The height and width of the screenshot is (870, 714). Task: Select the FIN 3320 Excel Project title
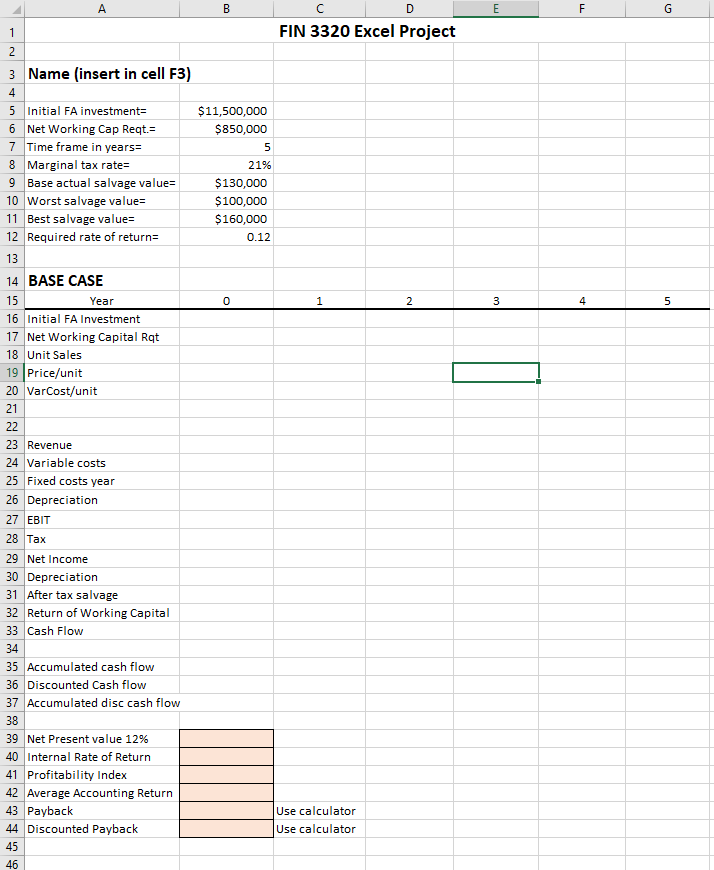[367, 31]
